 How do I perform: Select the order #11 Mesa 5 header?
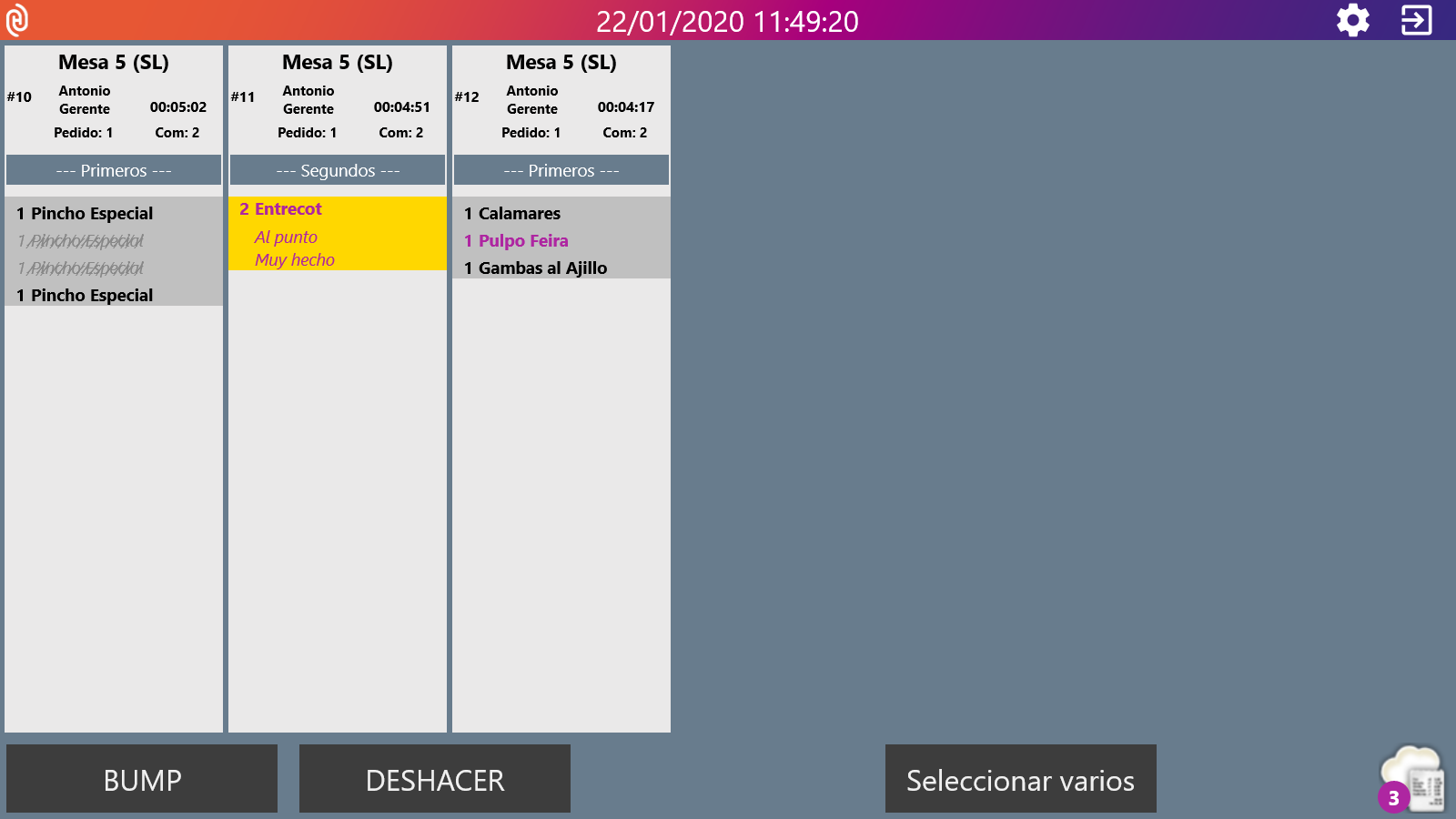pyautogui.click(x=338, y=97)
